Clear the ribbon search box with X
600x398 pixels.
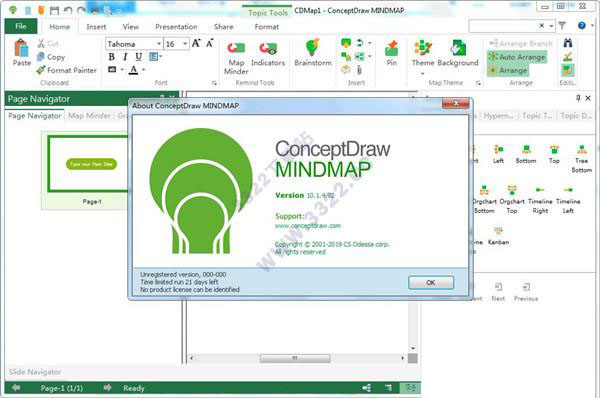[x=541, y=26]
